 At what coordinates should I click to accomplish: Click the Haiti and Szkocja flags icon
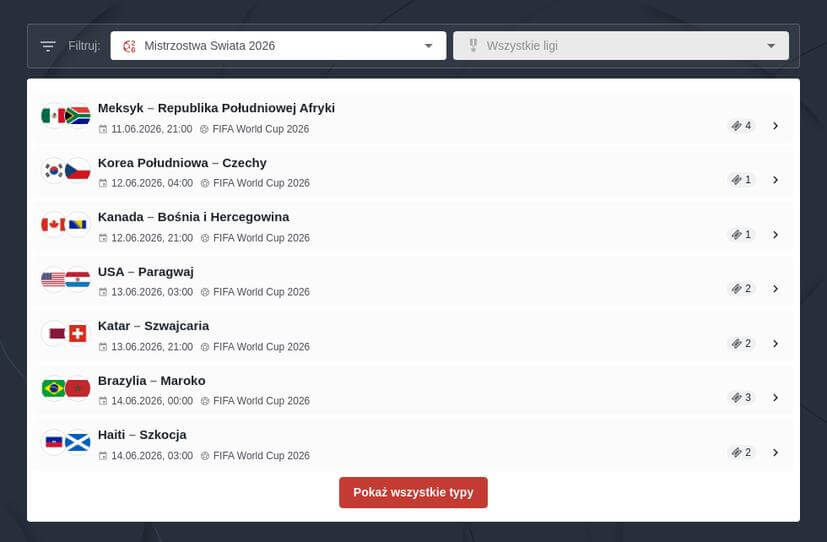[66, 442]
